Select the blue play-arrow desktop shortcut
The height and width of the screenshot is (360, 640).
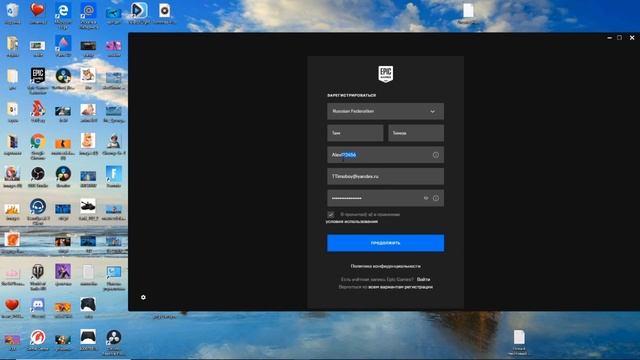click(x=139, y=13)
